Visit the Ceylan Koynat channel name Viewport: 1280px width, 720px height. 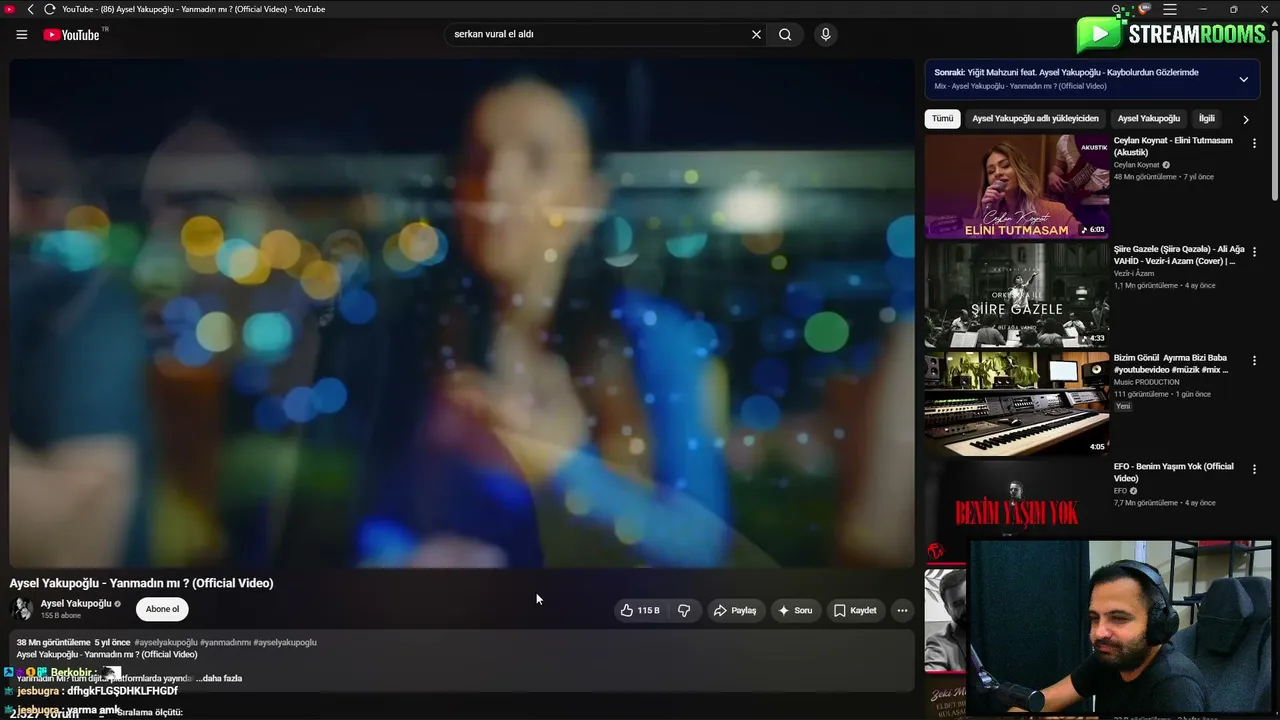point(1136,165)
